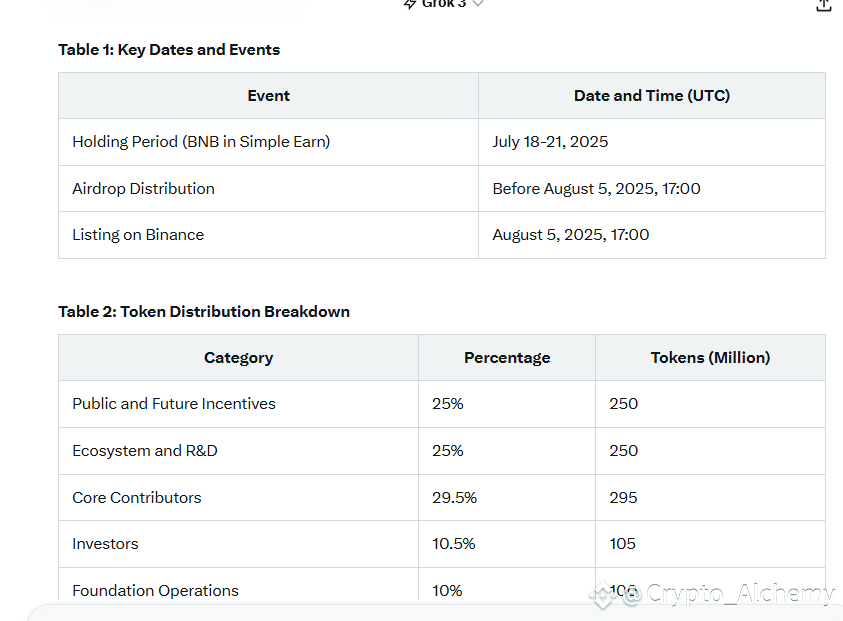Click the share upload icon

coord(824,5)
